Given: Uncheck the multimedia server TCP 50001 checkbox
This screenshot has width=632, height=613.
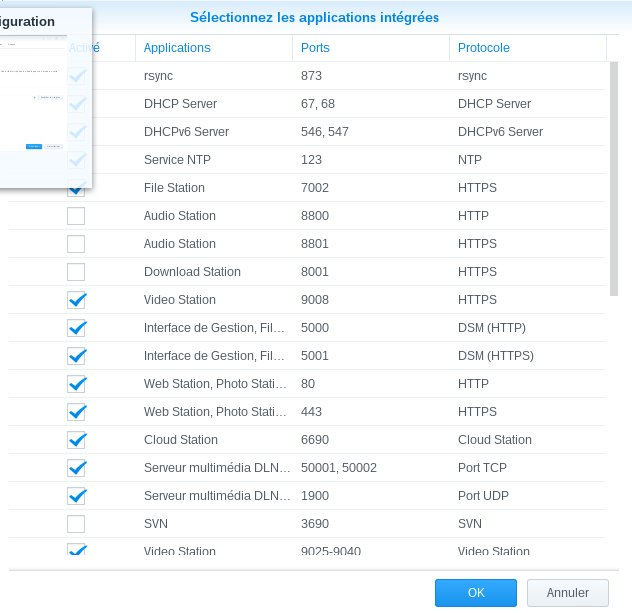Looking at the screenshot, I should click(x=76, y=468).
